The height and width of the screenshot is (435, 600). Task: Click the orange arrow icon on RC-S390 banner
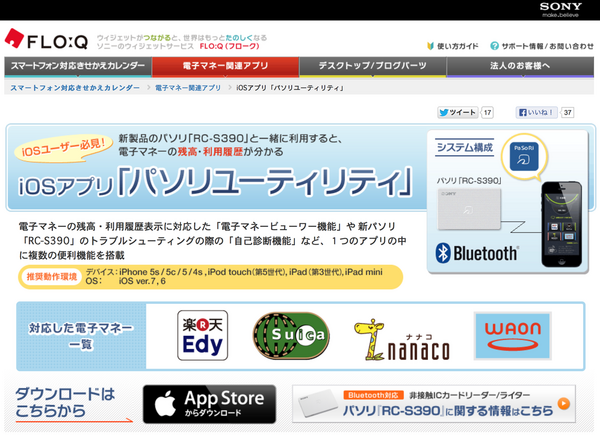point(564,404)
